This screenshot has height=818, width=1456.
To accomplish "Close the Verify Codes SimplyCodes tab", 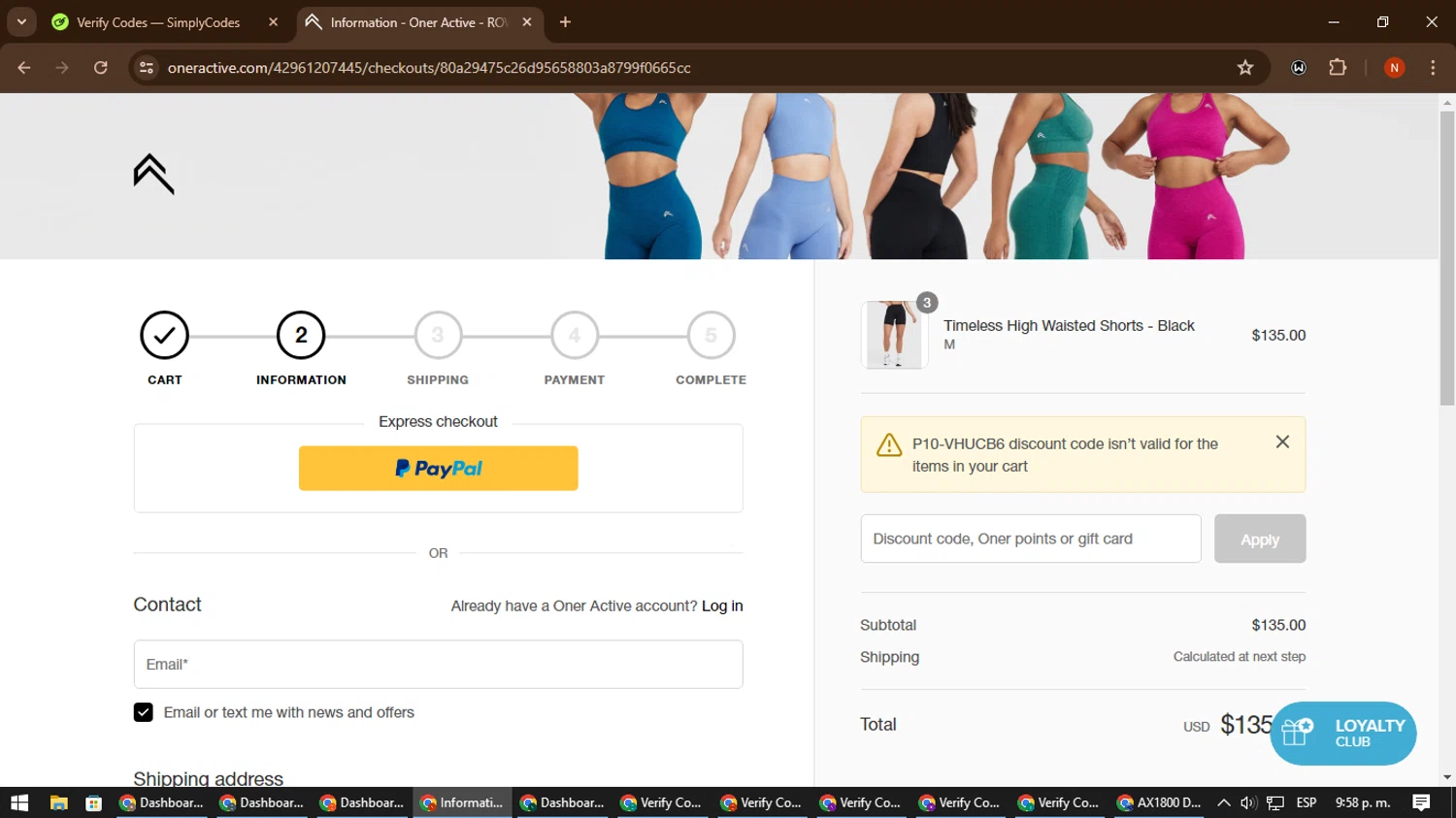I will click(273, 22).
